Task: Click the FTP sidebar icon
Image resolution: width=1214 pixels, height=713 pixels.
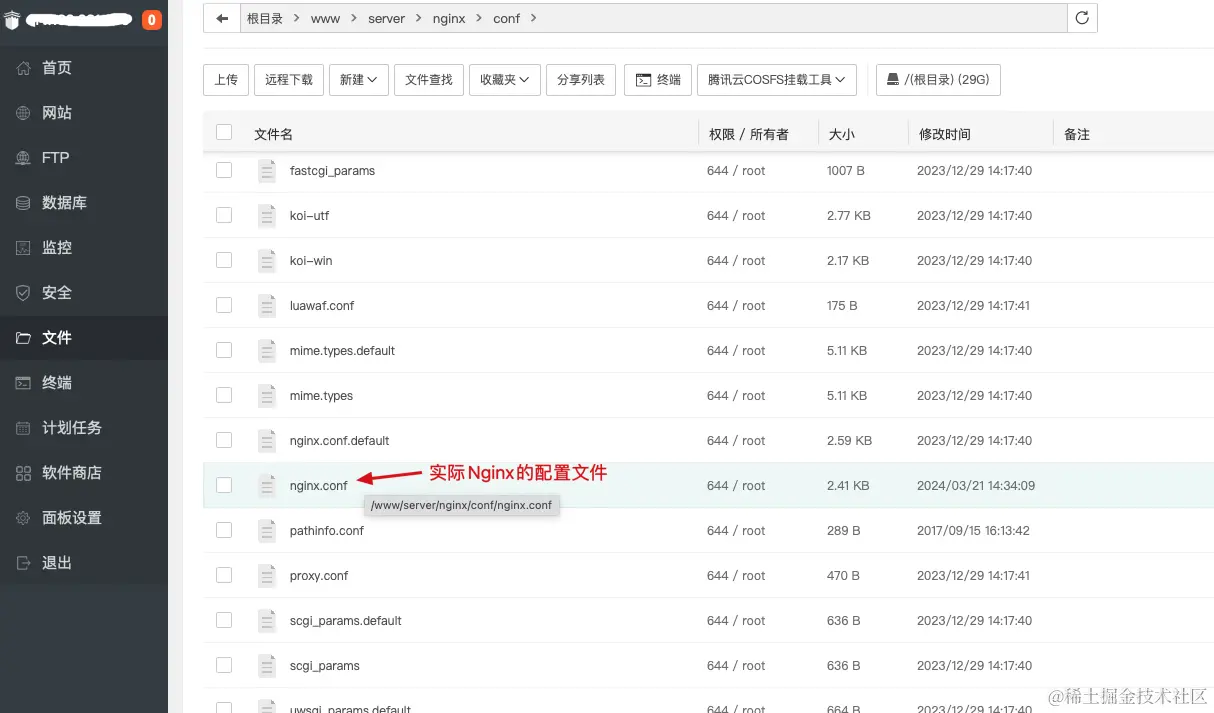Action: (x=23, y=158)
